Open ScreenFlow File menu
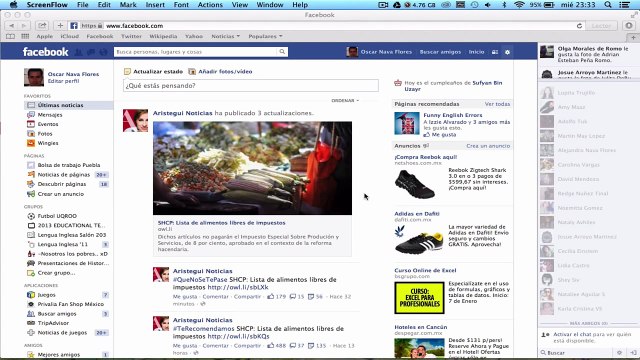 pyautogui.click(x=82, y=5)
